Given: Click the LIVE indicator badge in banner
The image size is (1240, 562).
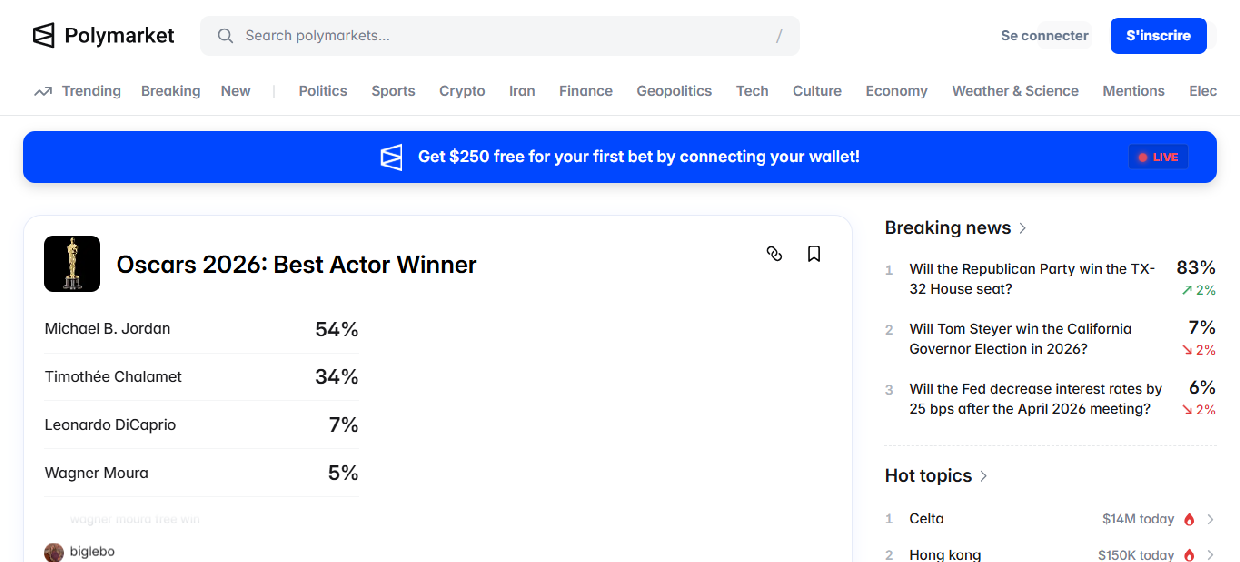Looking at the screenshot, I should 1158,157.
